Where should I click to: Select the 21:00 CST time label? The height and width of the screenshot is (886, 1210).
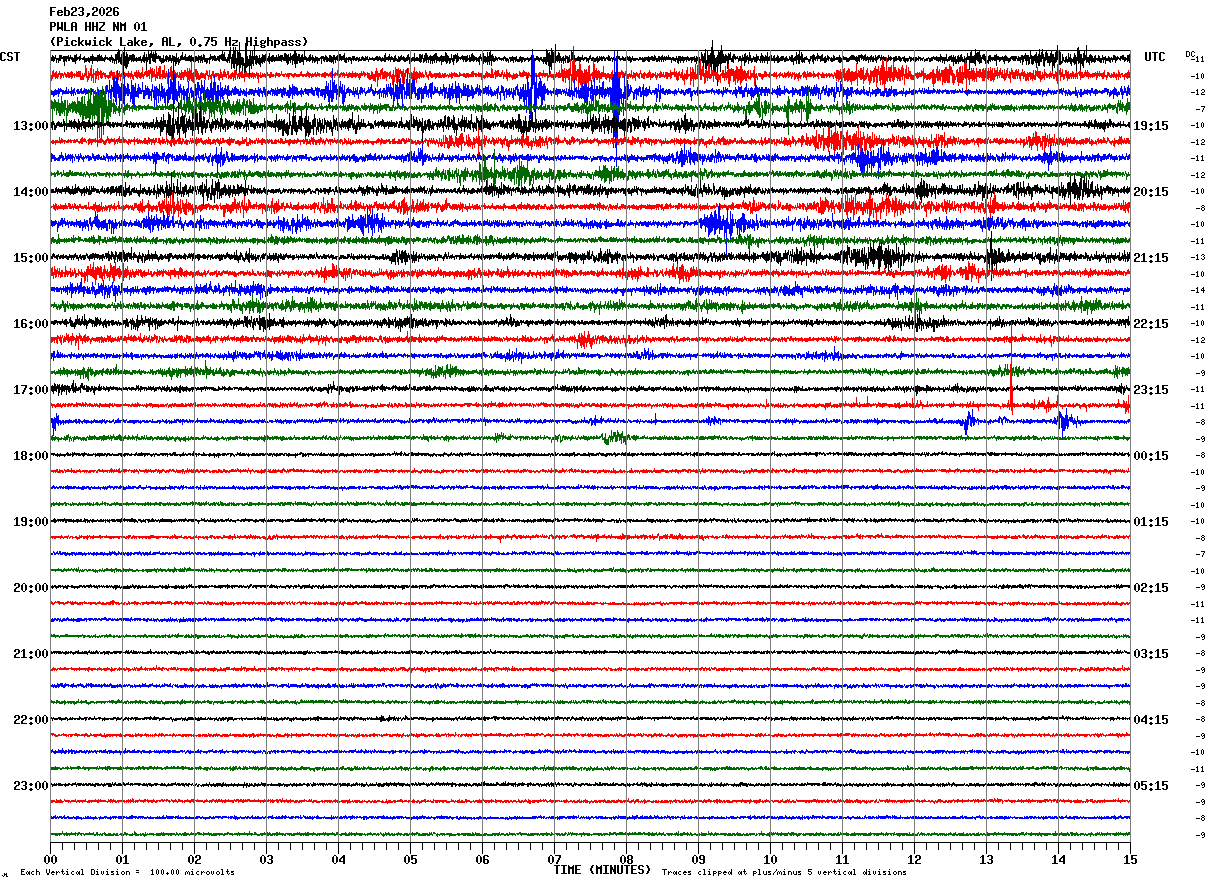[x=31, y=654]
